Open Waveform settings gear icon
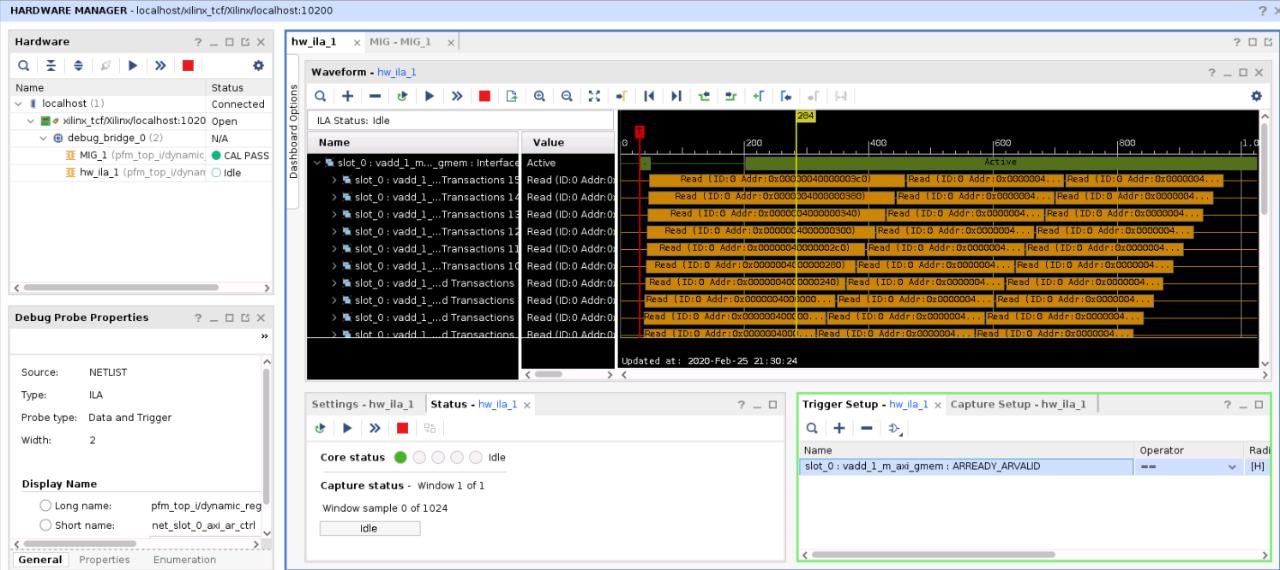Screen dimensions: 1280x570 click(1256, 96)
